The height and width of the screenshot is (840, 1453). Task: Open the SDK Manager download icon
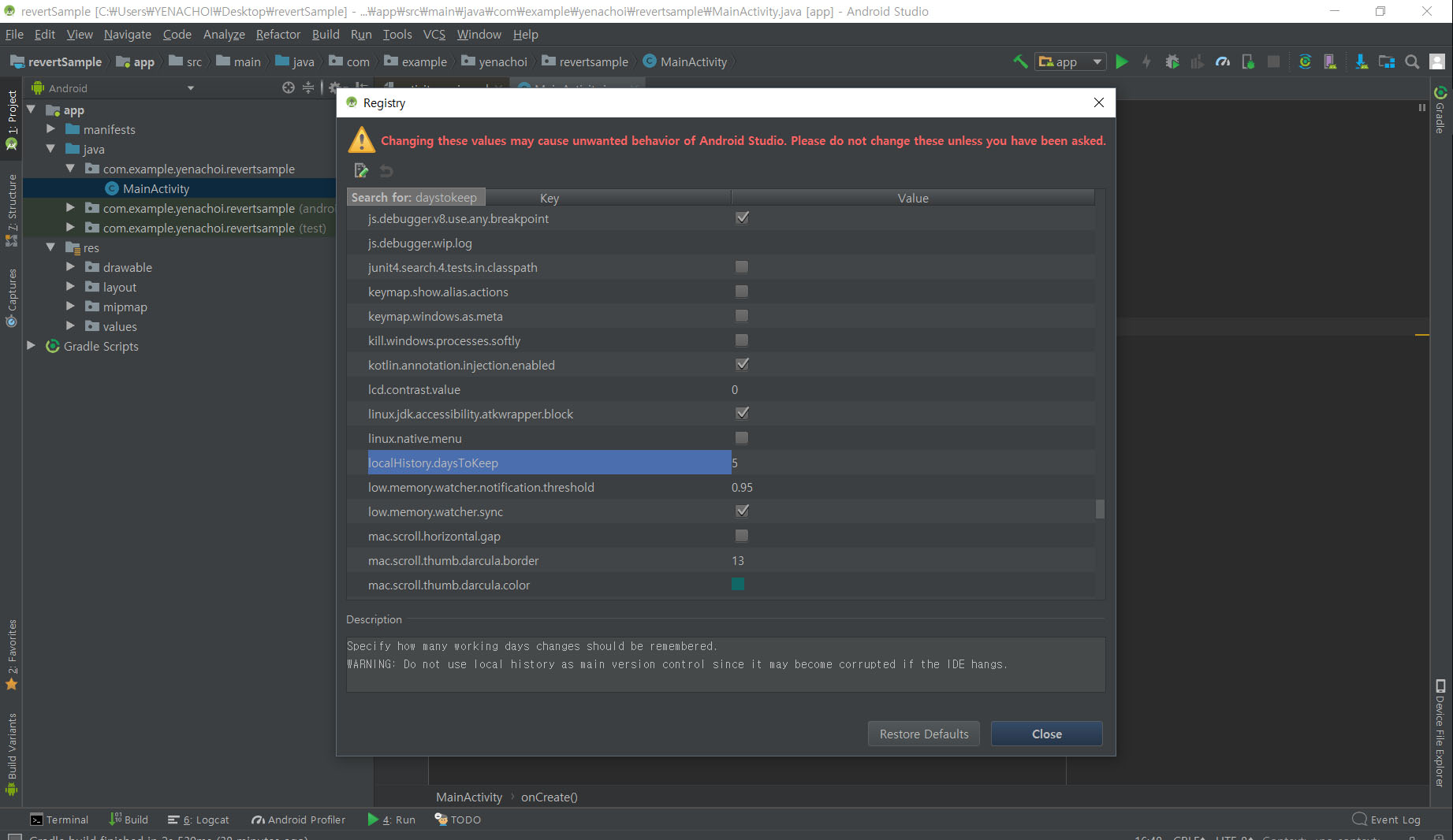1362,61
